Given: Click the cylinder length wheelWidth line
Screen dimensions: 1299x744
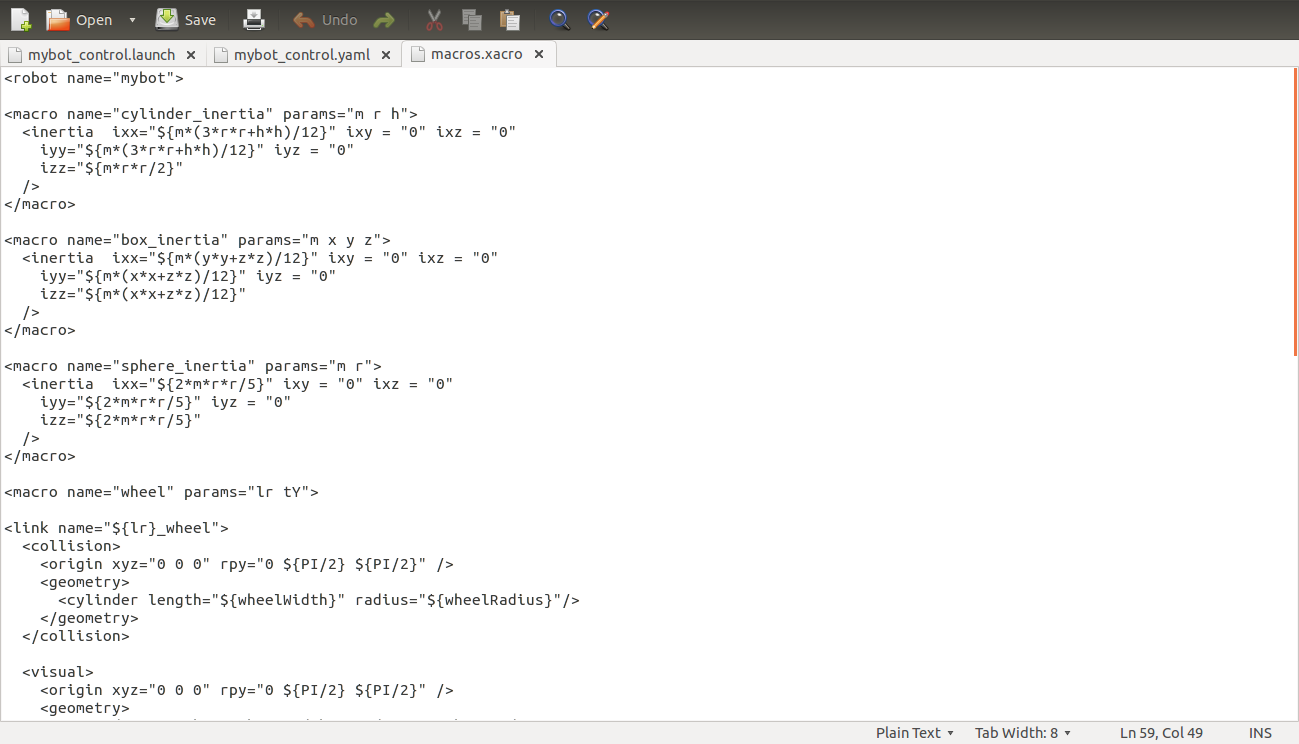Looking at the screenshot, I should [x=319, y=600].
